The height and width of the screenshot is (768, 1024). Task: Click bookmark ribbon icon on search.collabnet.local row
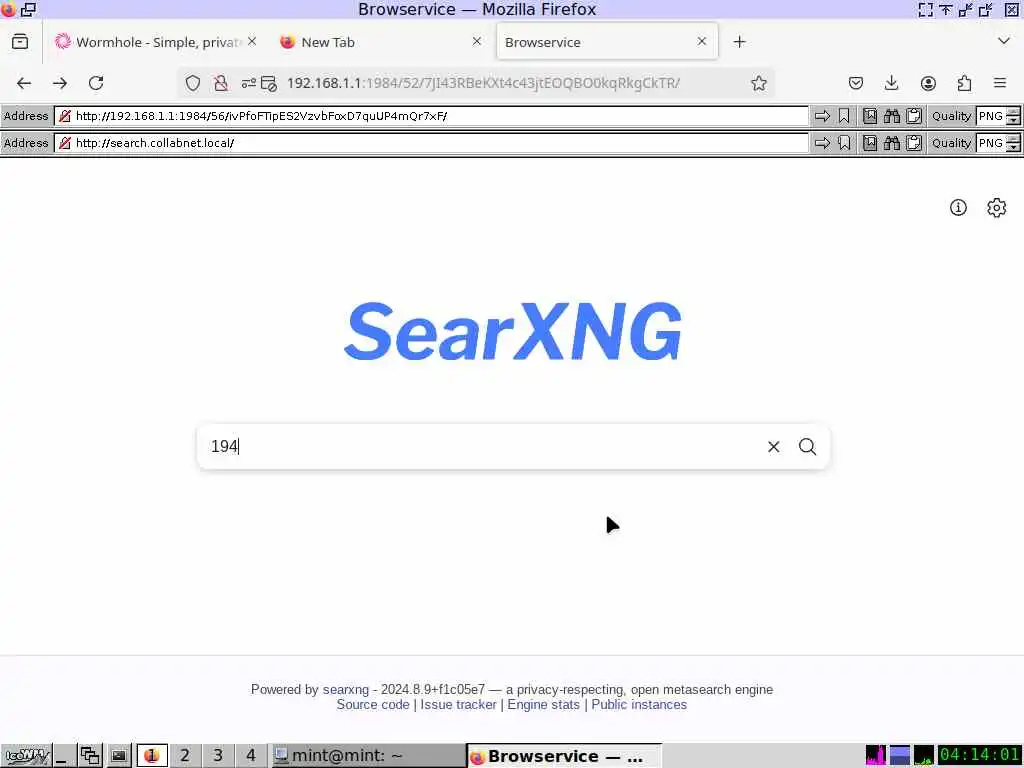pos(844,143)
